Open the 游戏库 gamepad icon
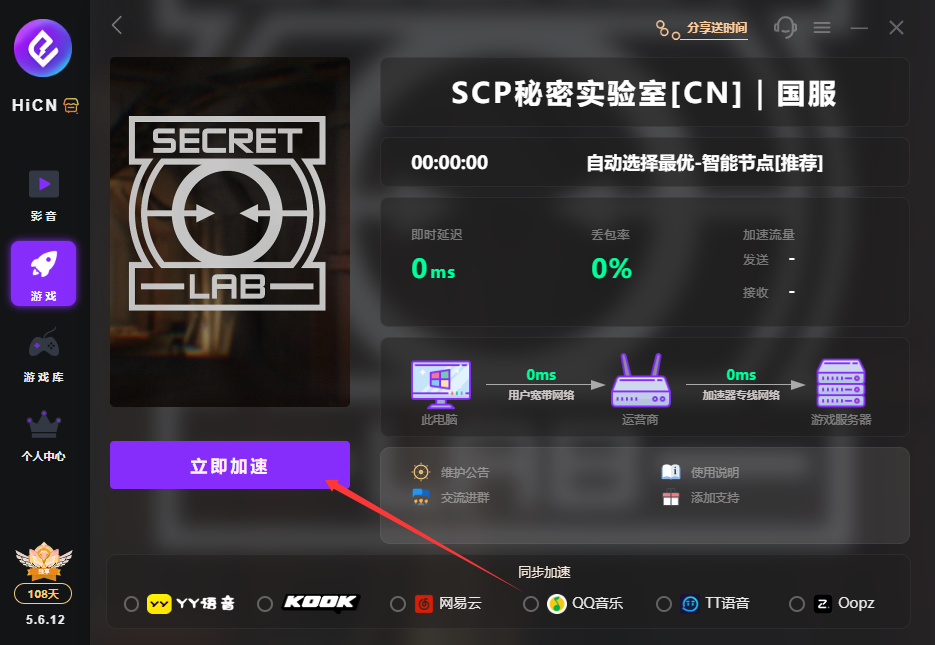935x645 pixels. (44, 343)
